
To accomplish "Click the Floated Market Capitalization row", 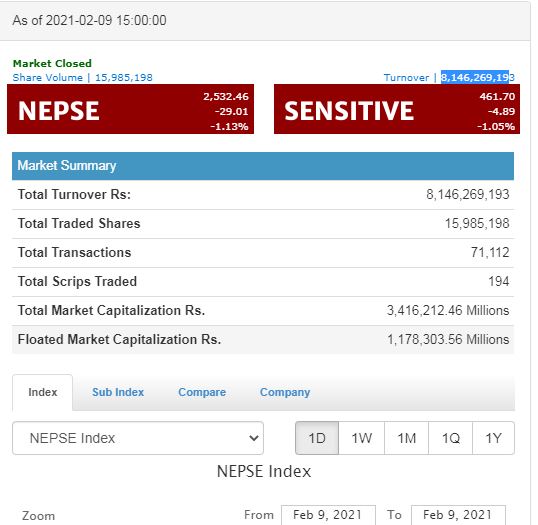I will click(x=263, y=340).
